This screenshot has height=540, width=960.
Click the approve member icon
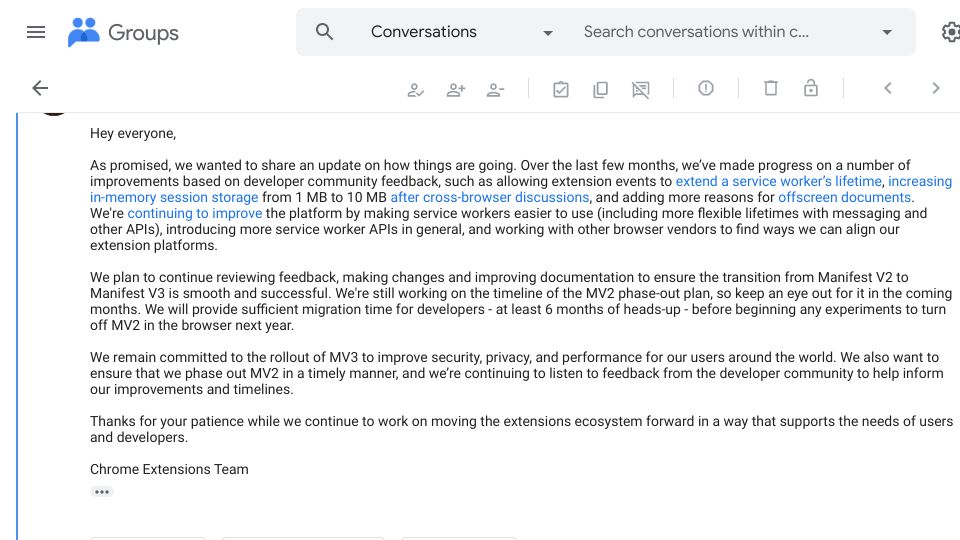[x=416, y=90]
